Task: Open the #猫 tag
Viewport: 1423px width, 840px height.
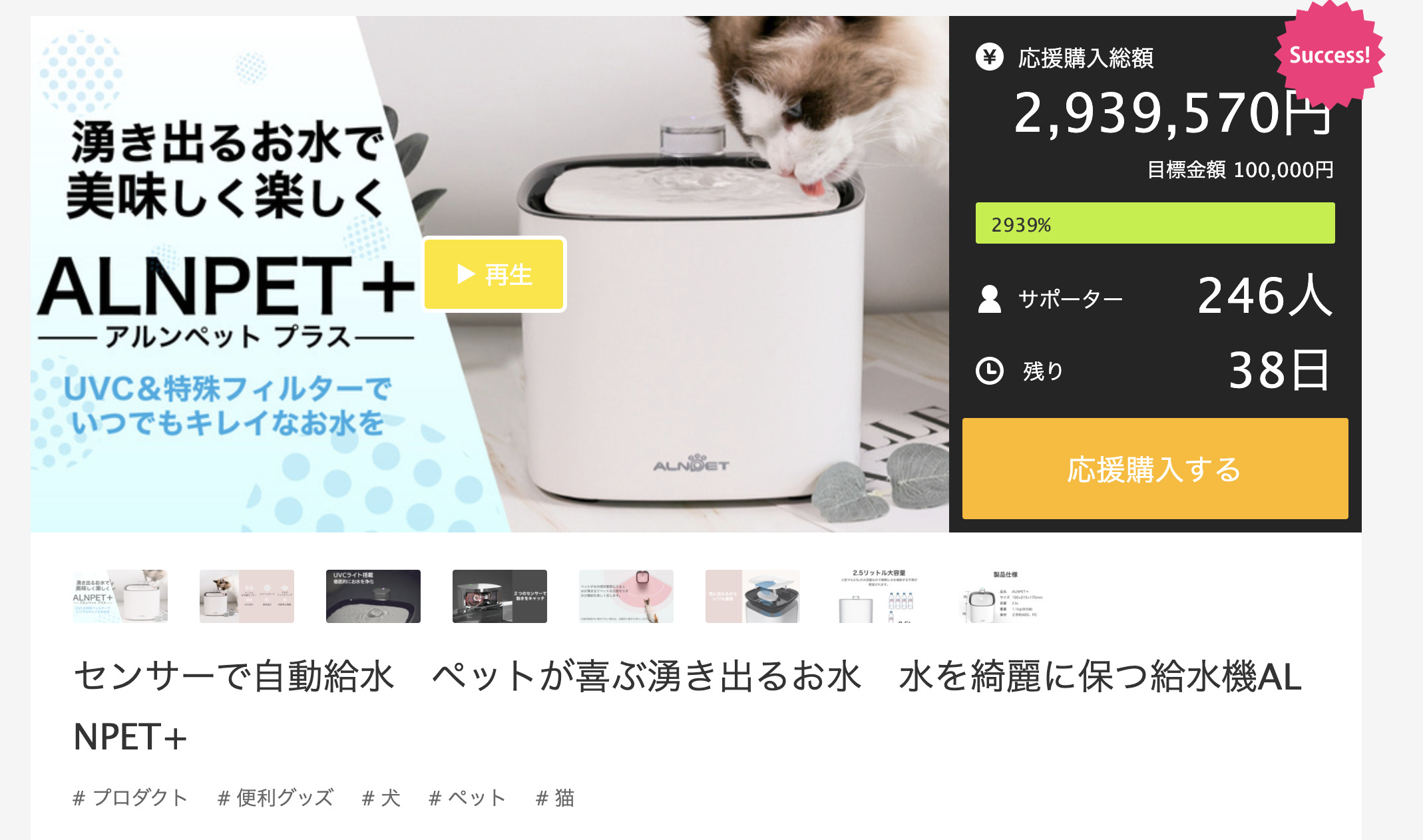Action: tap(555, 797)
